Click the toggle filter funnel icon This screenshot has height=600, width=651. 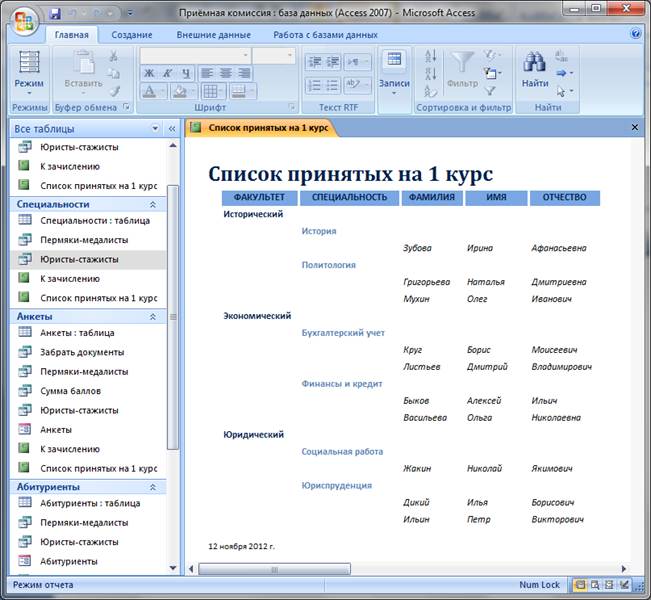pyautogui.click(x=490, y=91)
